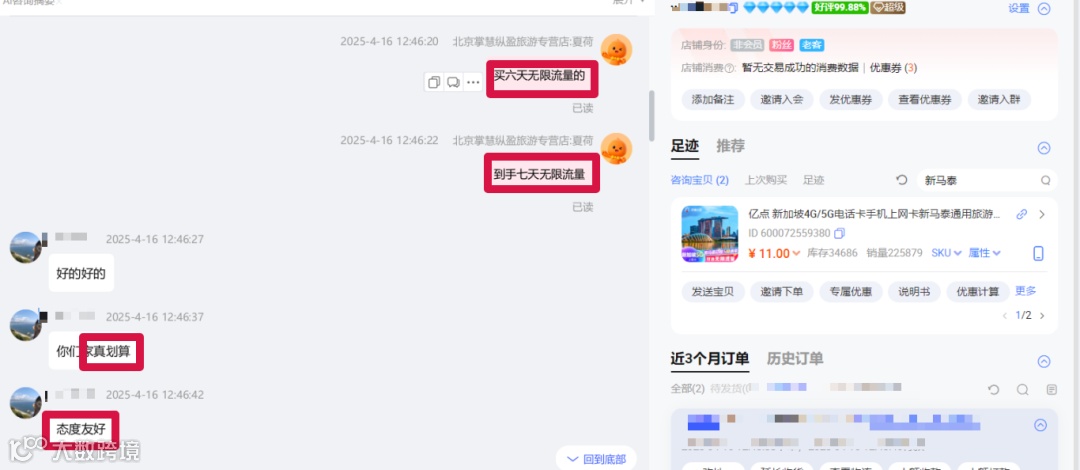Click the link icon next to the product title
Image resolution: width=1080 pixels, height=470 pixels.
point(1021,214)
